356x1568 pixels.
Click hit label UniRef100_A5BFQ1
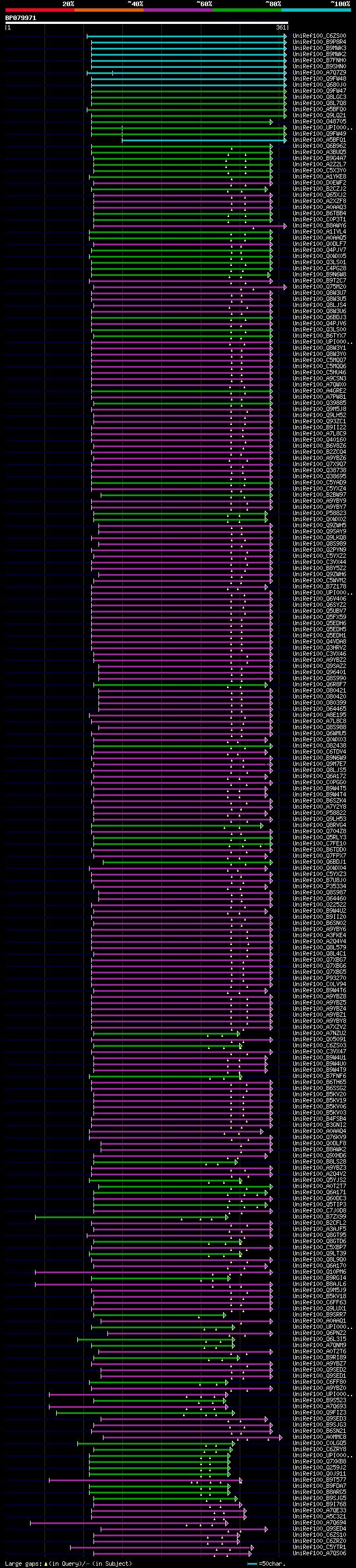tap(319, 140)
